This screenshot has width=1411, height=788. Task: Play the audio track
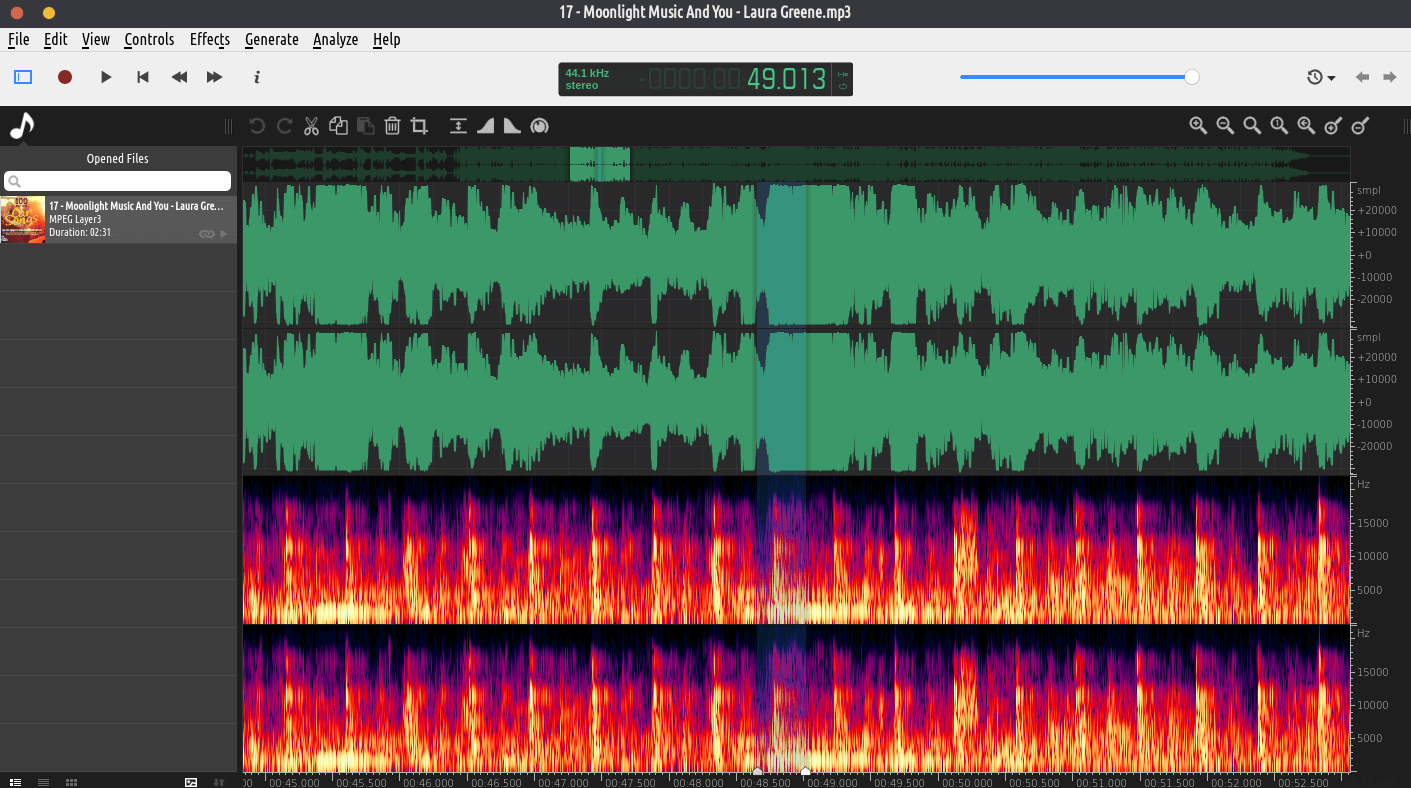[x=106, y=77]
